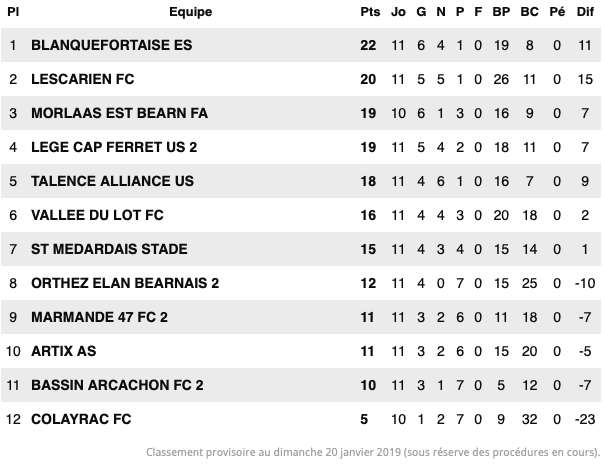Click the Pts column header
Viewport: 604px width, 467px height.
pyautogui.click(x=370, y=12)
